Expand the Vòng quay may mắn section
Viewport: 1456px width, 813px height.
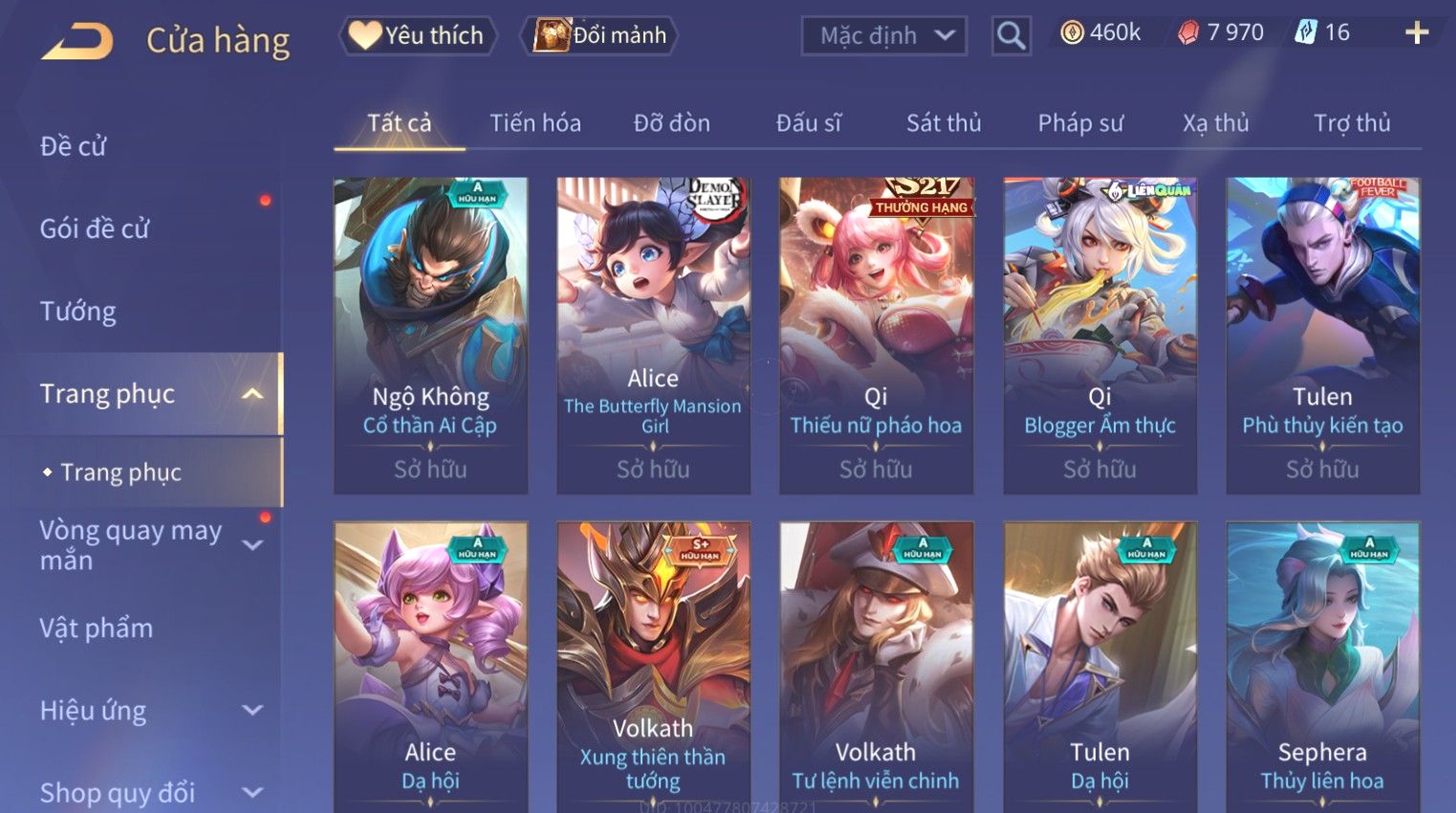pos(252,545)
